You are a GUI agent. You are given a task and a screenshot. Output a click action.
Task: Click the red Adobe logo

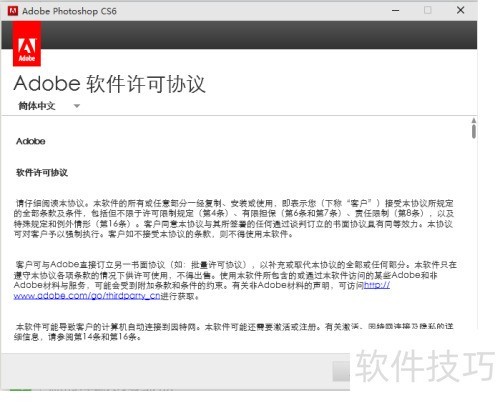point(27,44)
